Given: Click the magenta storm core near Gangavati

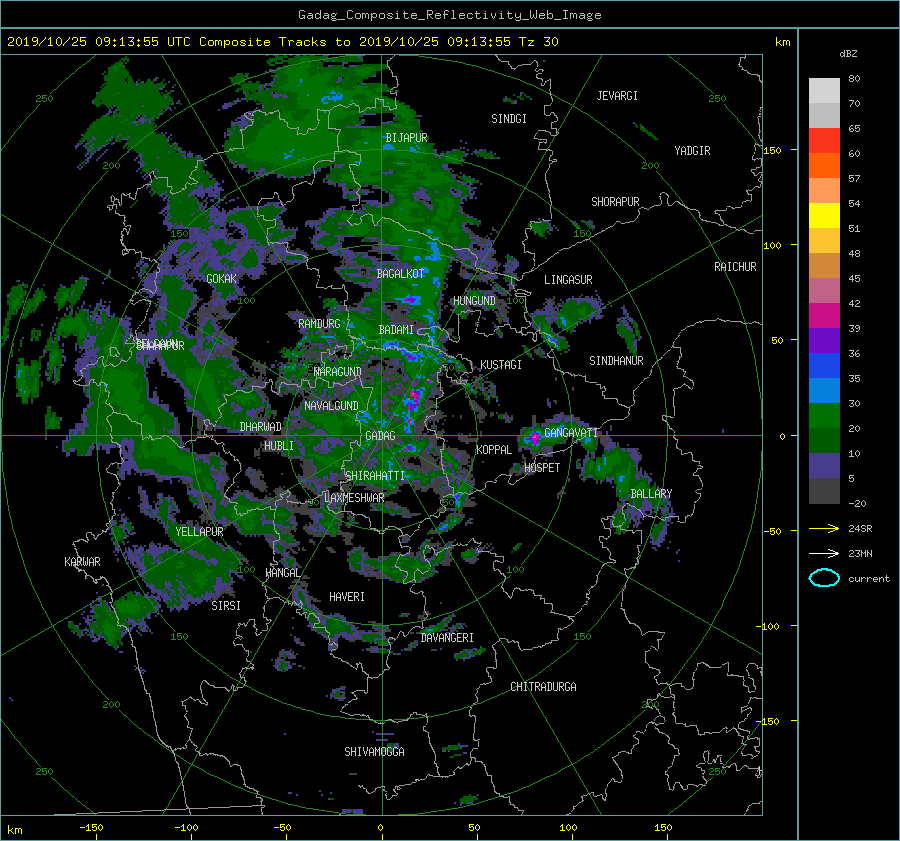Looking at the screenshot, I should 535,438.
